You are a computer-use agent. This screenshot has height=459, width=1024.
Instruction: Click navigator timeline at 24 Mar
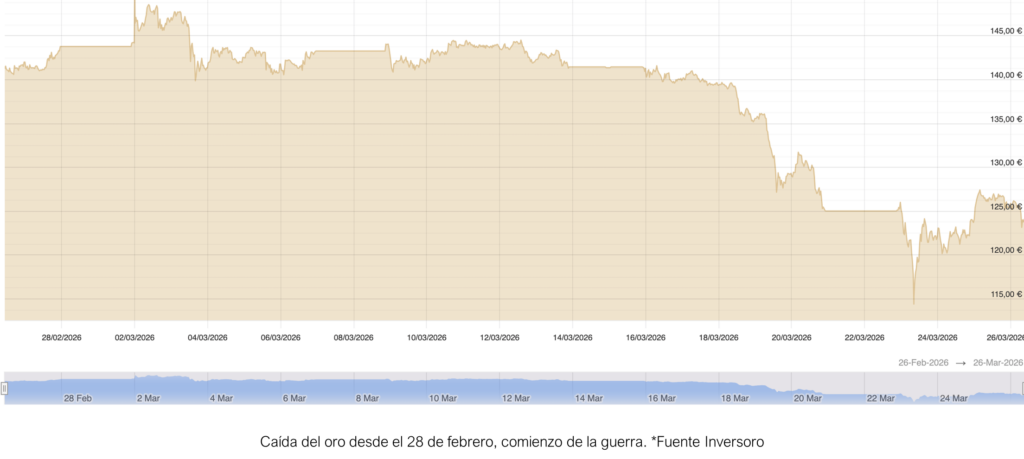[x=952, y=398]
